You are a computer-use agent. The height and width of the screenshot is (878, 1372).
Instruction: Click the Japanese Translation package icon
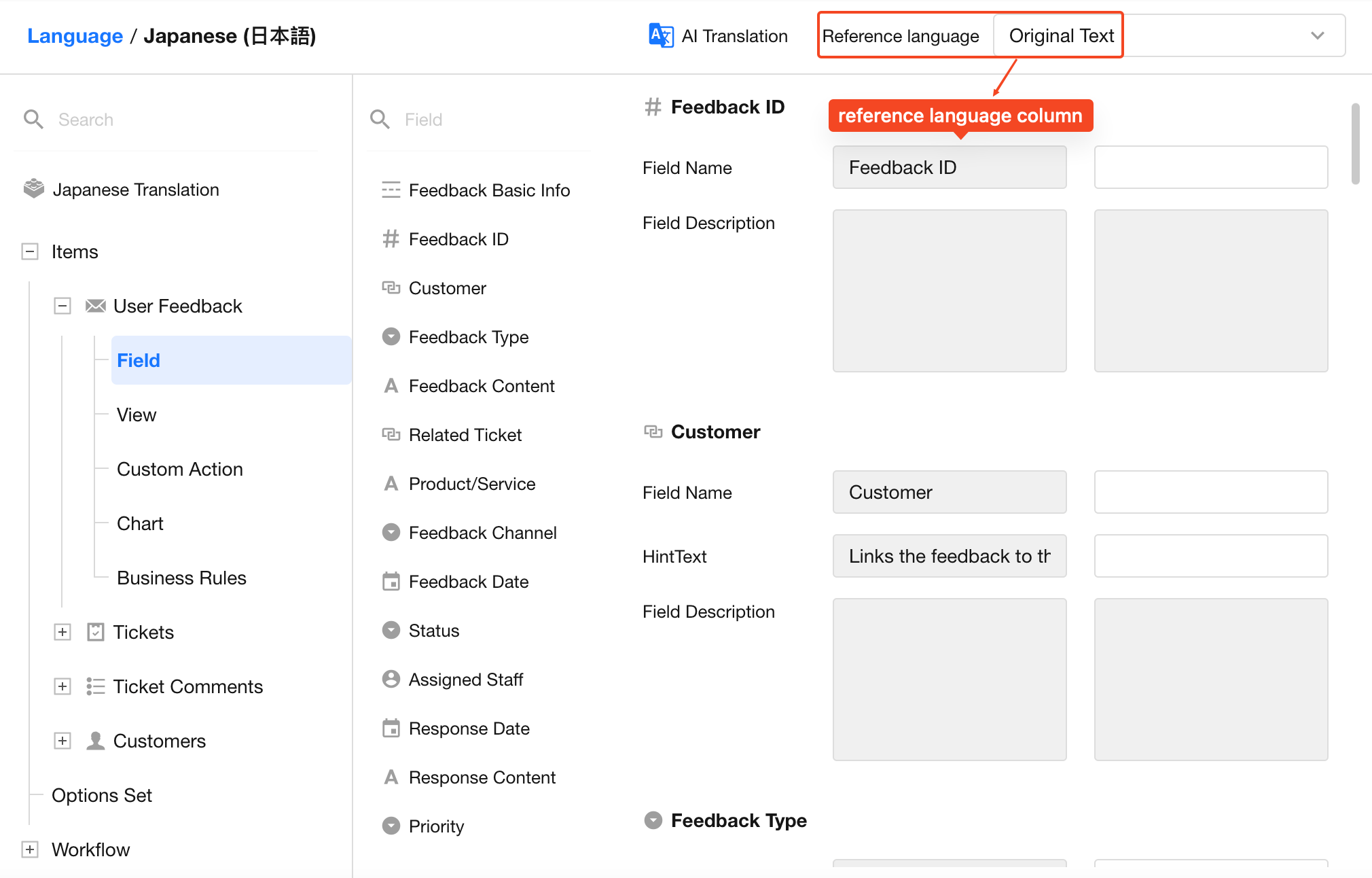click(x=33, y=189)
